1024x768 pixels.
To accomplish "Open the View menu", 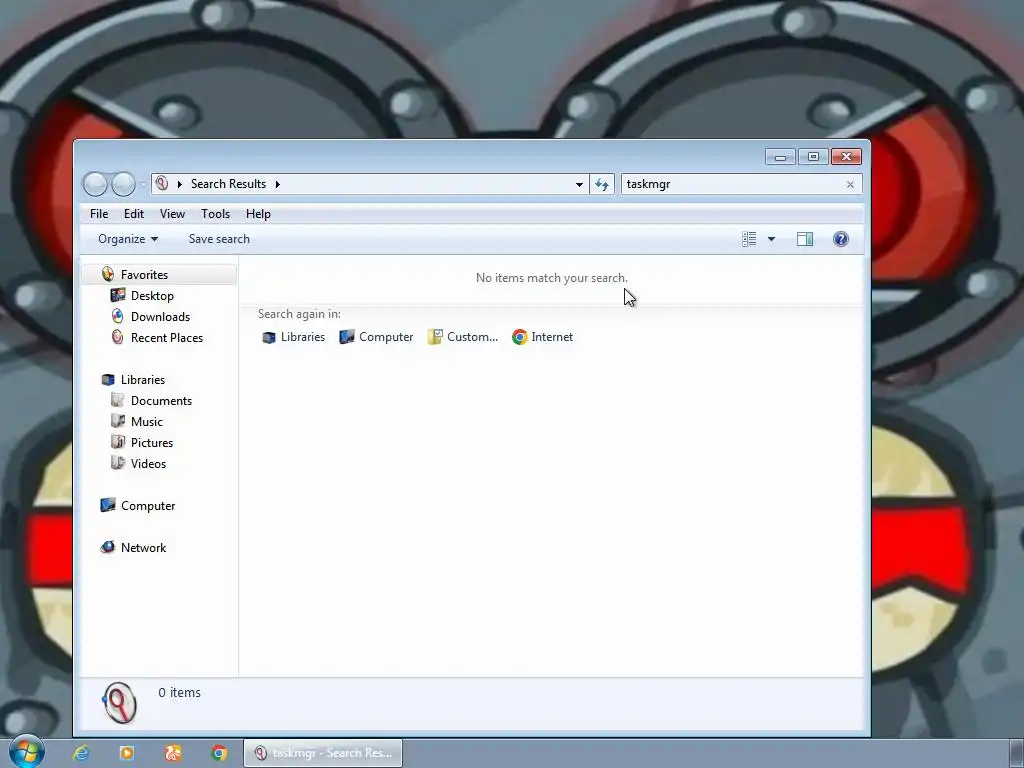I will 172,214.
